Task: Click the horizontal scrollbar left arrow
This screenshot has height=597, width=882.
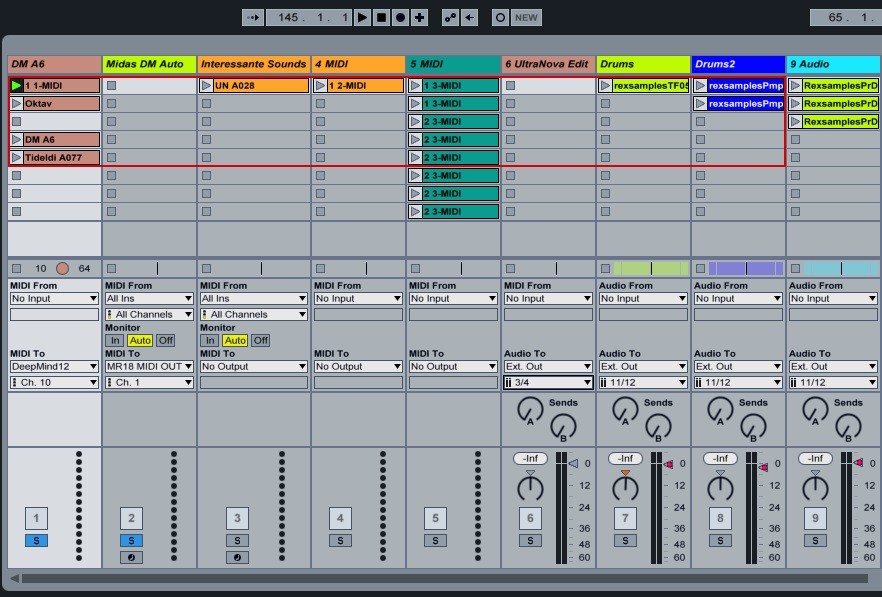Action: pos(14,578)
